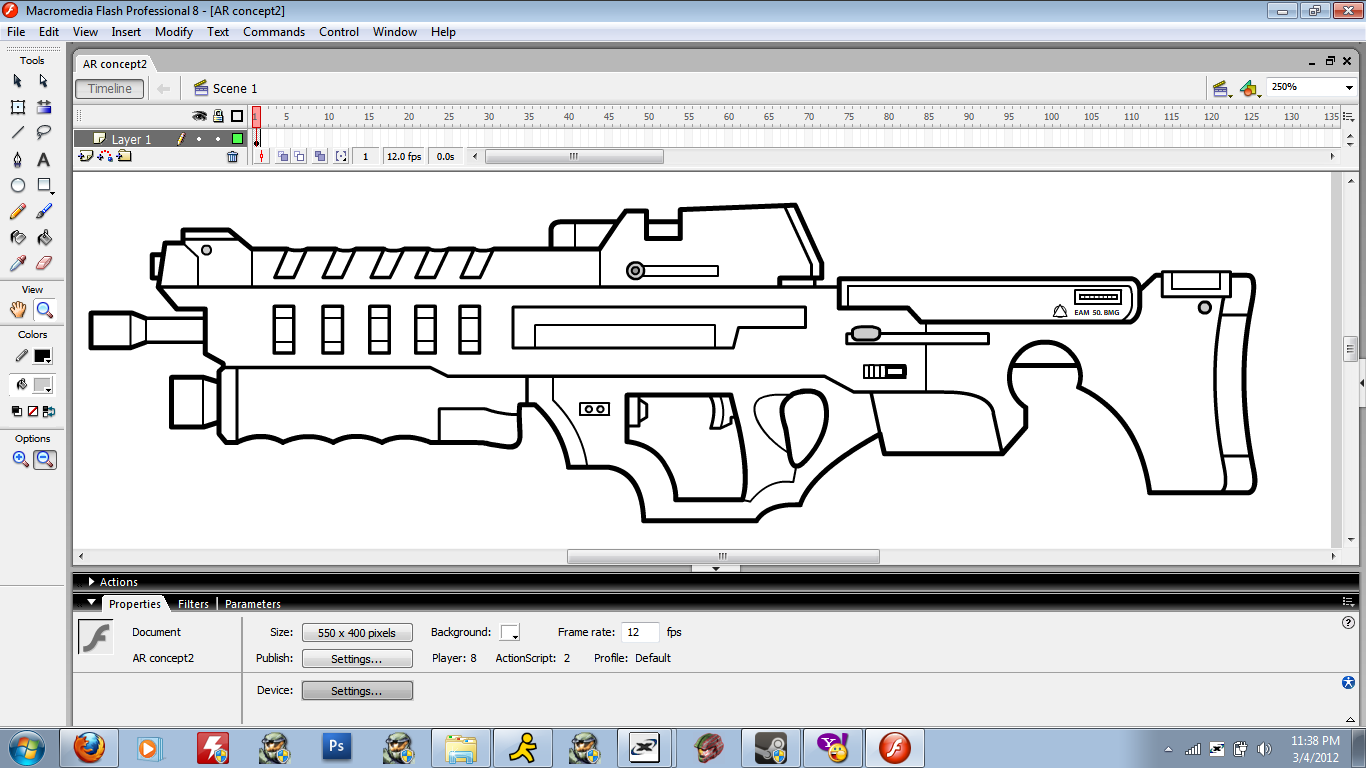Select the Text tool
Image resolution: width=1366 pixels, height=768 pixels.
44,160
